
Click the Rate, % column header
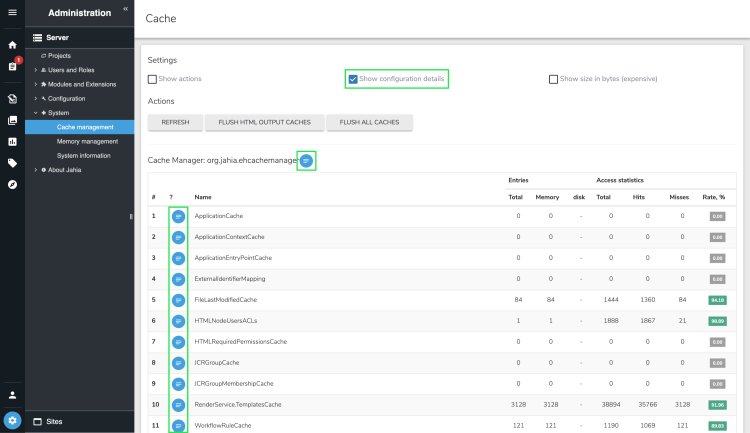tap(714, 197)
